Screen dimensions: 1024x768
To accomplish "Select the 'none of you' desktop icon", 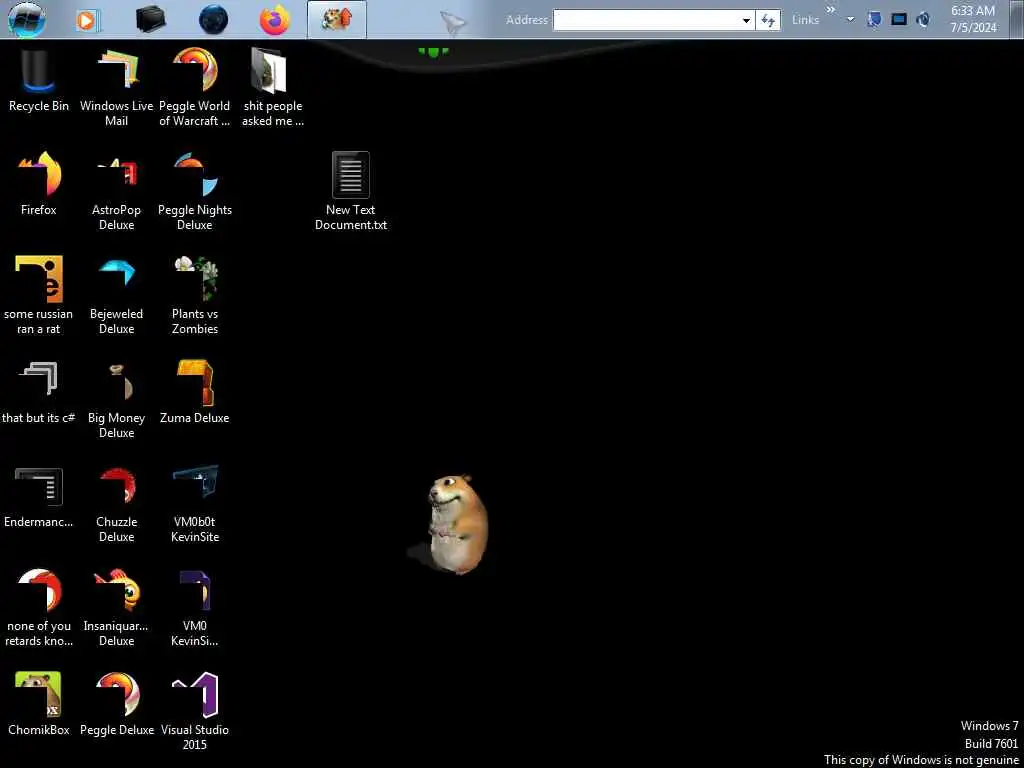I will [39, 608].
